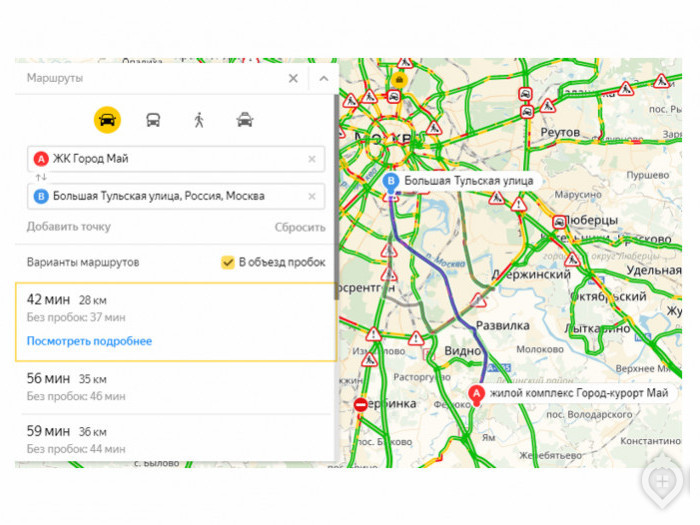Edit the ЖК Город Май start point field
Screen dimensions: 700x525
[x=170, y=159]
